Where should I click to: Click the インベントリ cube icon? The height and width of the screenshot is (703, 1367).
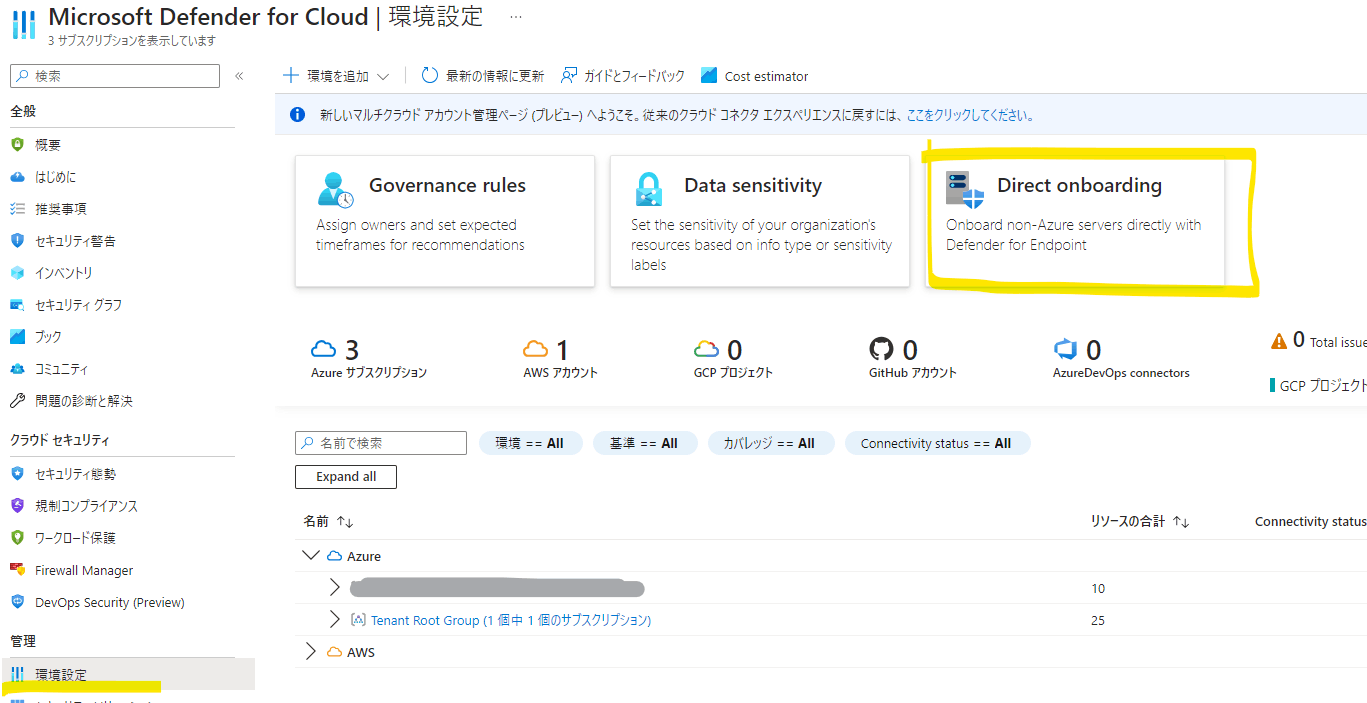pos(17,273)
